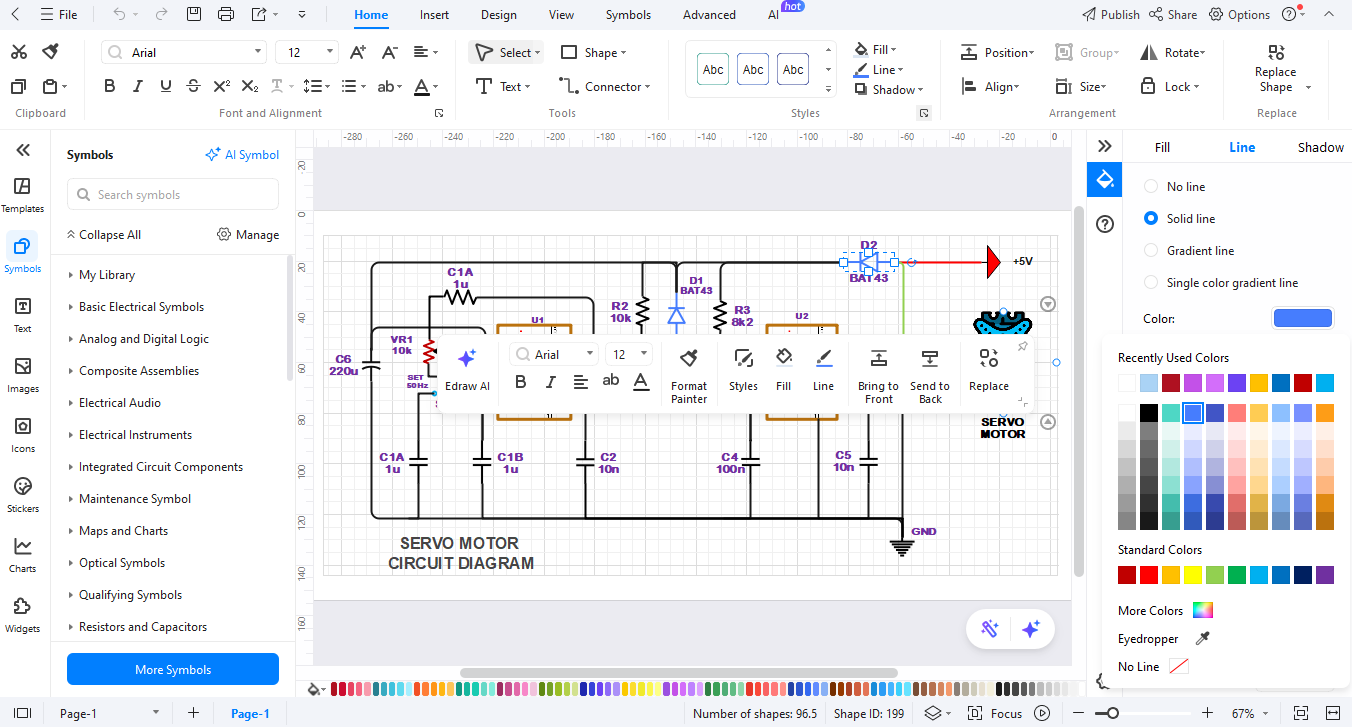This screenshot has width=1352, height=727.
Task: Apply Italic from the ribbon
Action: [138, 86]
